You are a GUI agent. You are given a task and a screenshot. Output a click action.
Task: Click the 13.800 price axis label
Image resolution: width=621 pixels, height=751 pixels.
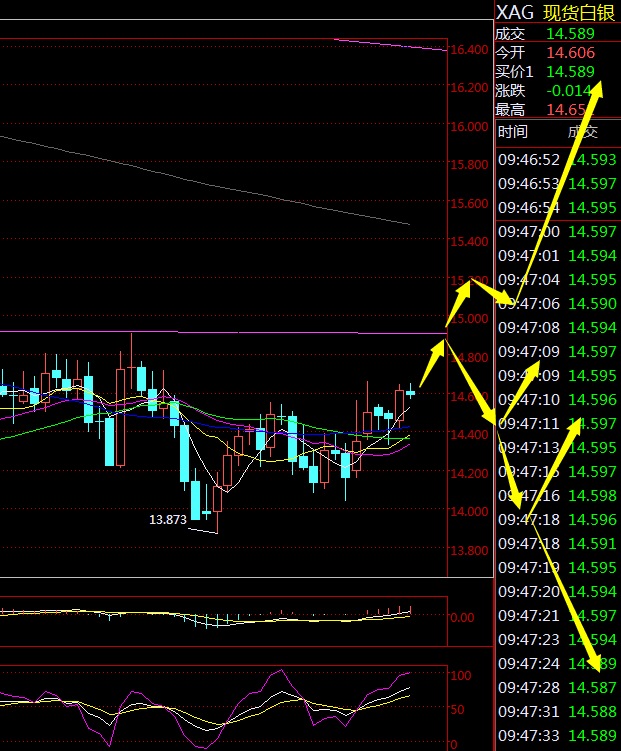(x=469, y=551)
